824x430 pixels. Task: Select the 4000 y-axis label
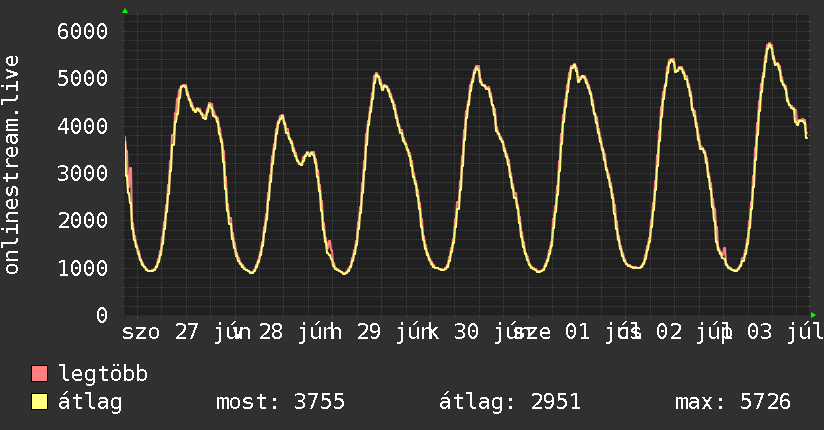83,126
